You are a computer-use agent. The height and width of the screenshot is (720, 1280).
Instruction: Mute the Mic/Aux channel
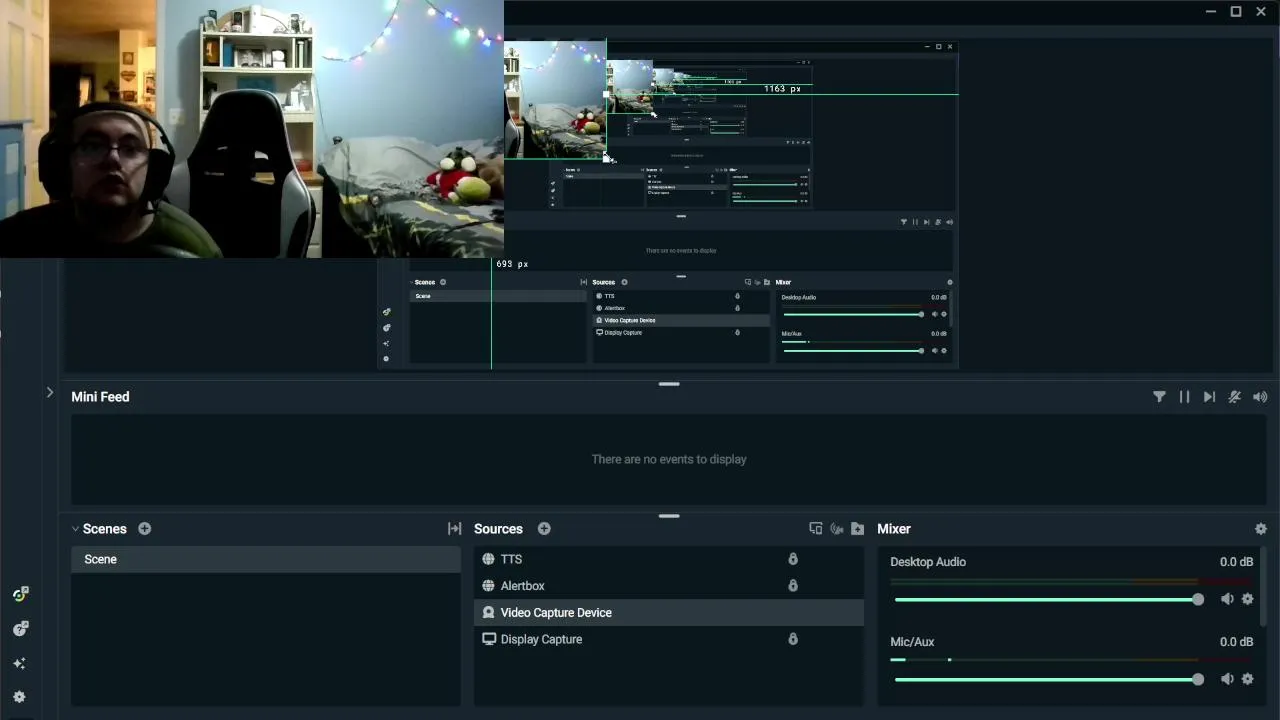[1227, 679]
